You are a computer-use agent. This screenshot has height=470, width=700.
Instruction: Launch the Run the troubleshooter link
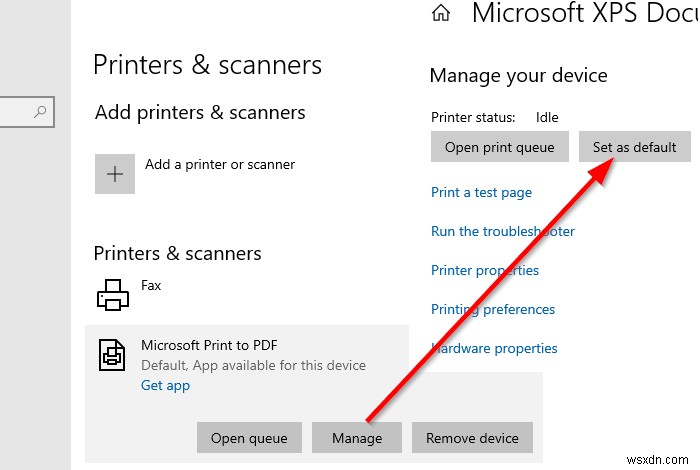[502, 231]
